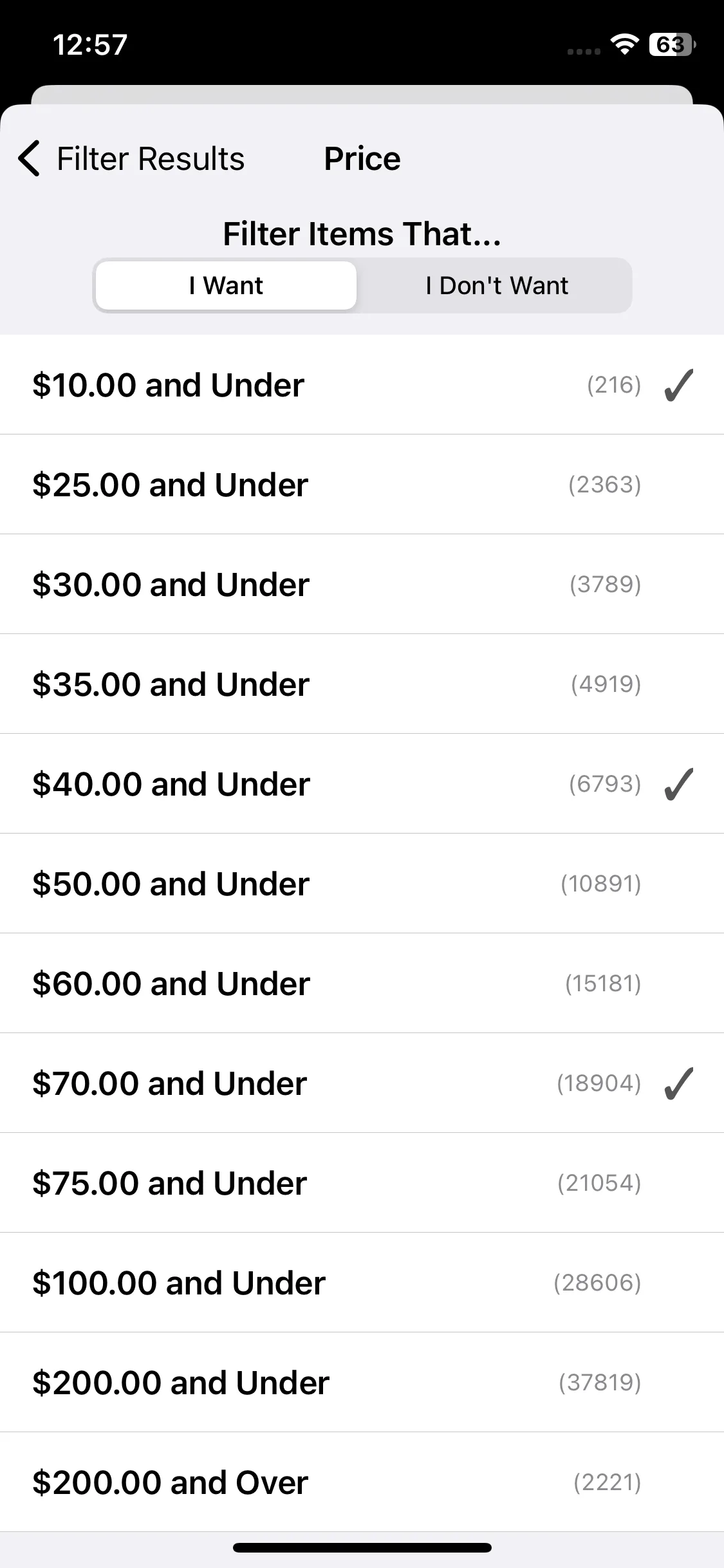Go back to Filter Results
The width and height of the screenshot is (724, 1568).
151,158
